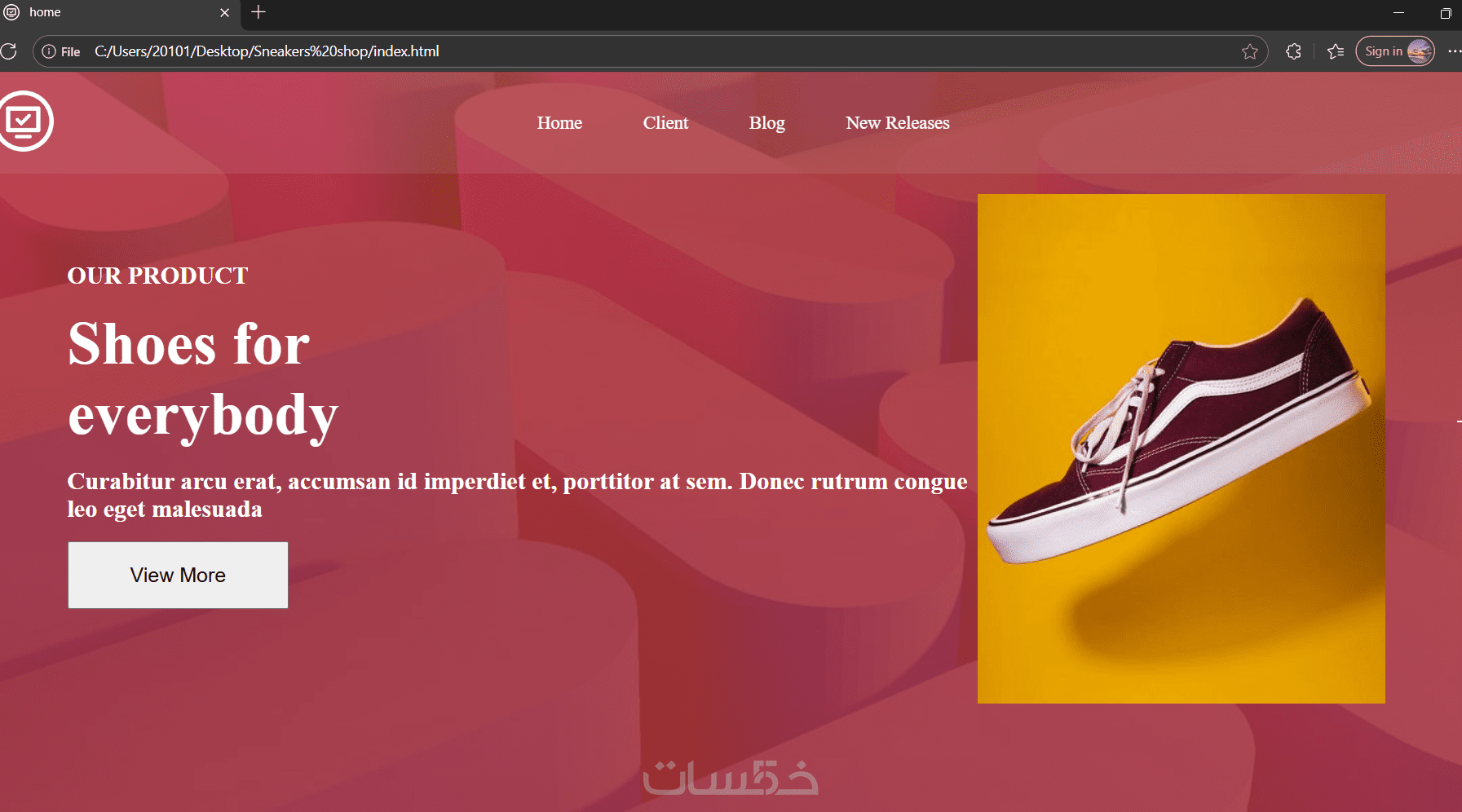Click the View More button
This screenshot has height=812, width=1462.
178,575
